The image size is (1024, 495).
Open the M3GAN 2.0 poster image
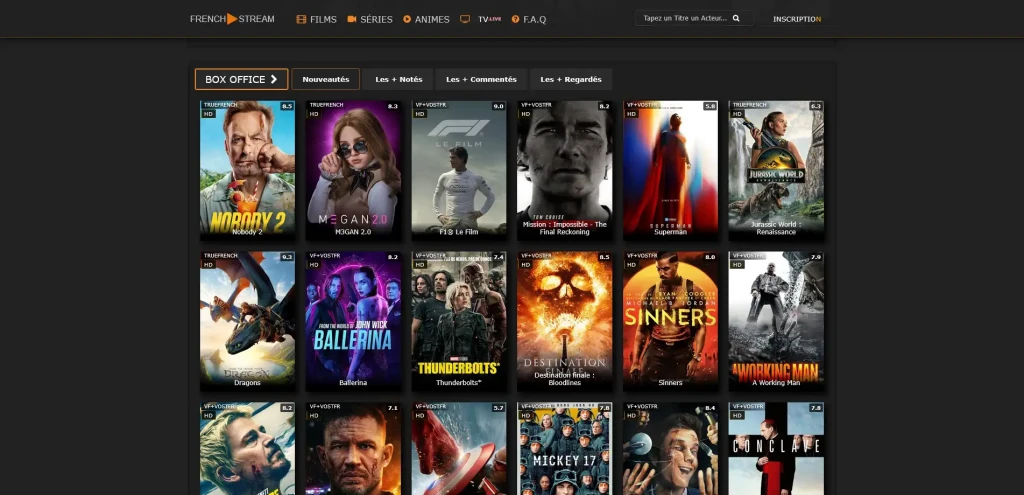point(353,170)
